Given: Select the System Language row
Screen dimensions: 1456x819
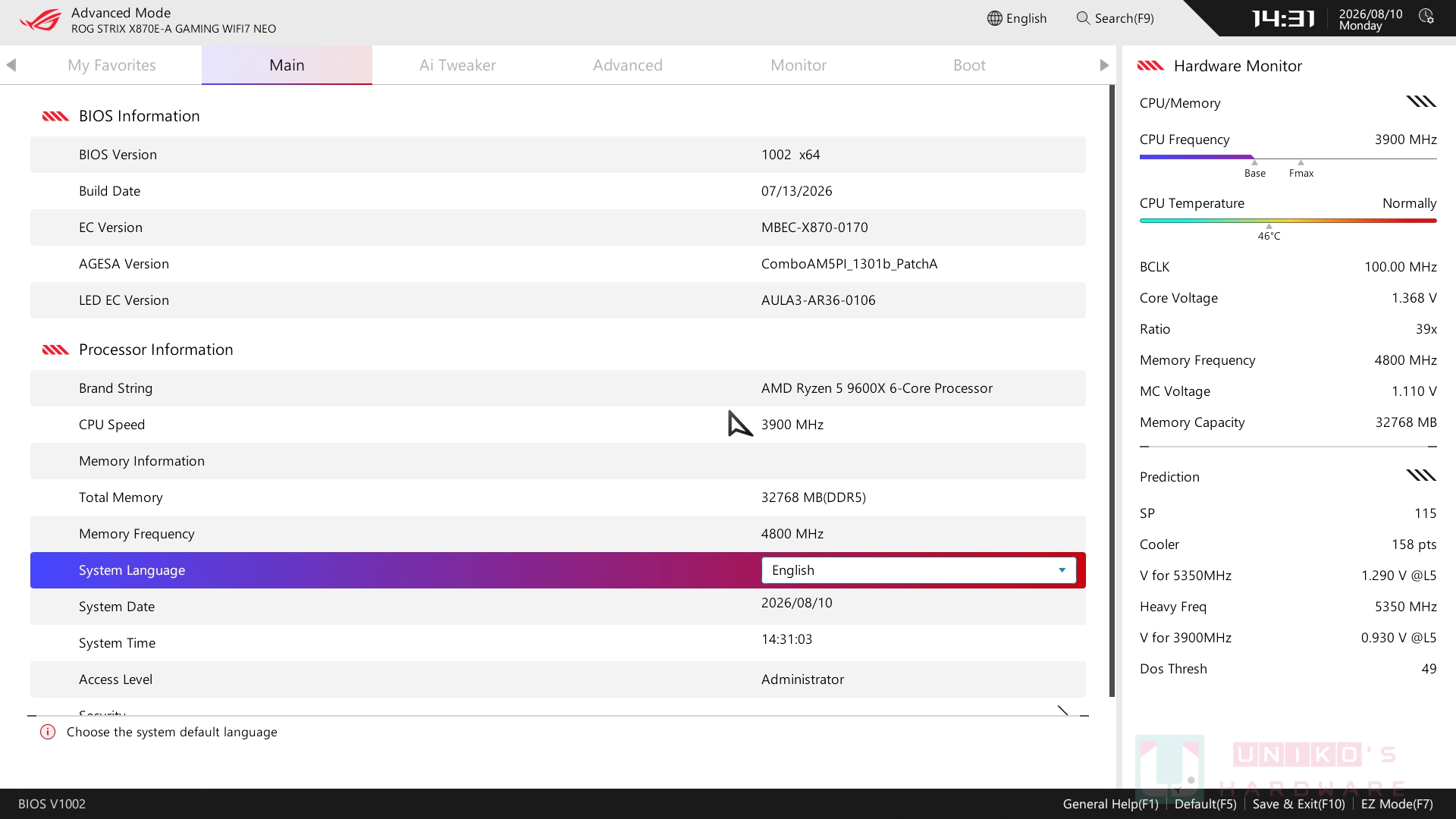Looking at the screenshot, I should [x=557, y=570].
